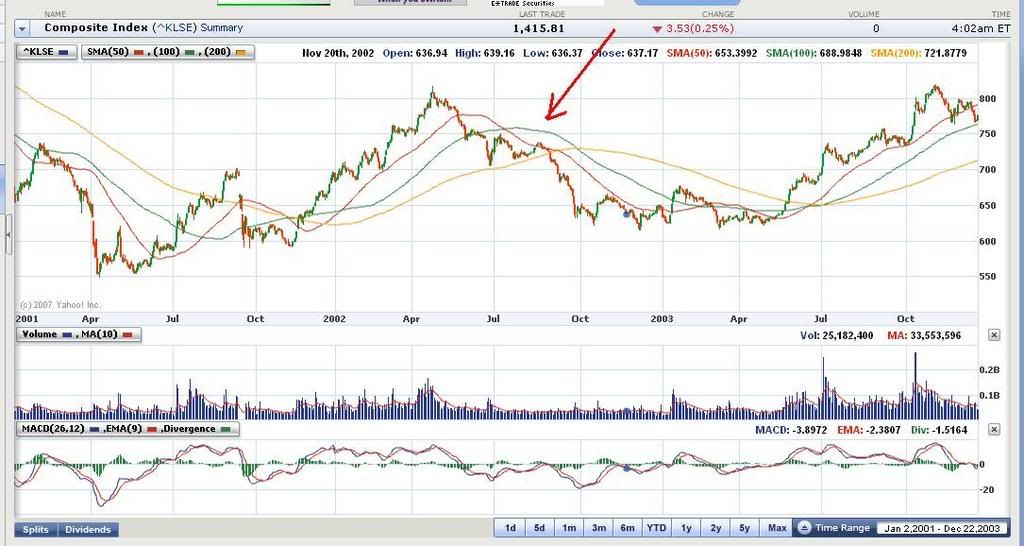This screenshot has height=546, width=1024.
Task: Show the Max time range
Action: [776, 528]
